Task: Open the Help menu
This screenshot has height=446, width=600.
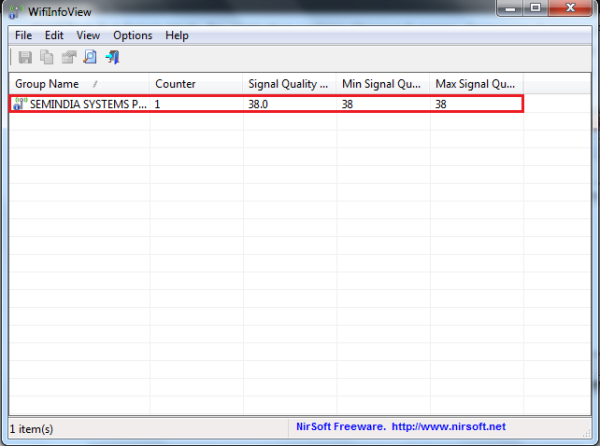Action: point(177,36)
